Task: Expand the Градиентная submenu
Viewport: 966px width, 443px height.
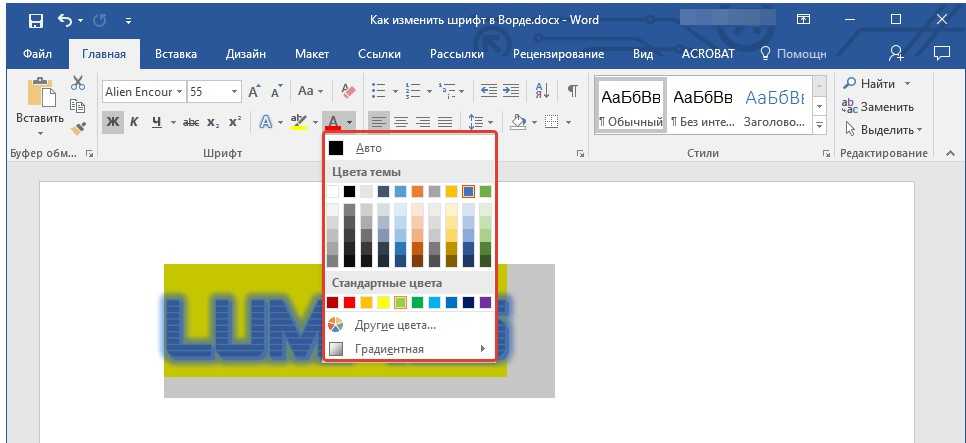Action: tap(410, 349)
